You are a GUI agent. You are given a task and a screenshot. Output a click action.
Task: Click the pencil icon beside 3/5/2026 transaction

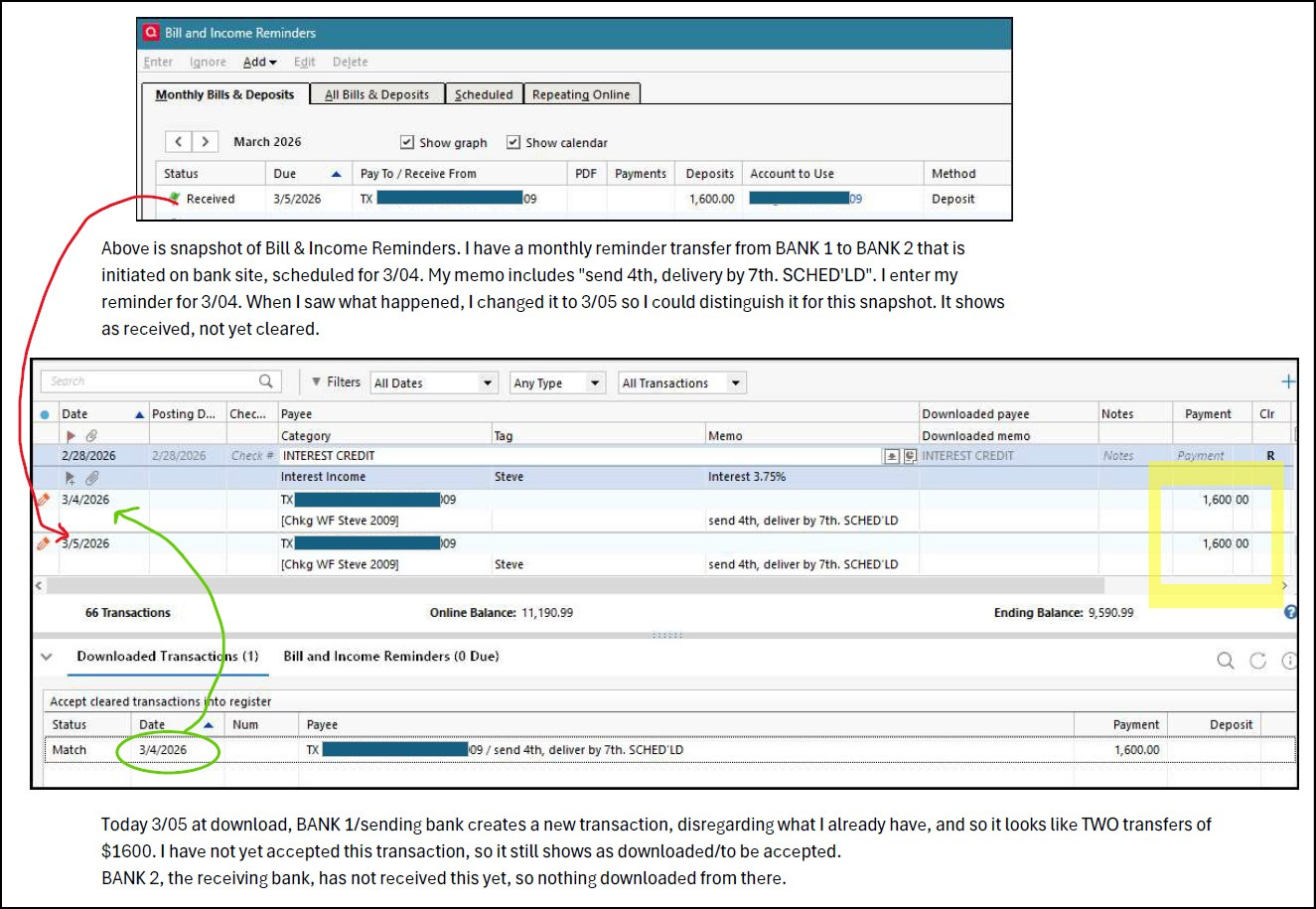pos(43,543)
